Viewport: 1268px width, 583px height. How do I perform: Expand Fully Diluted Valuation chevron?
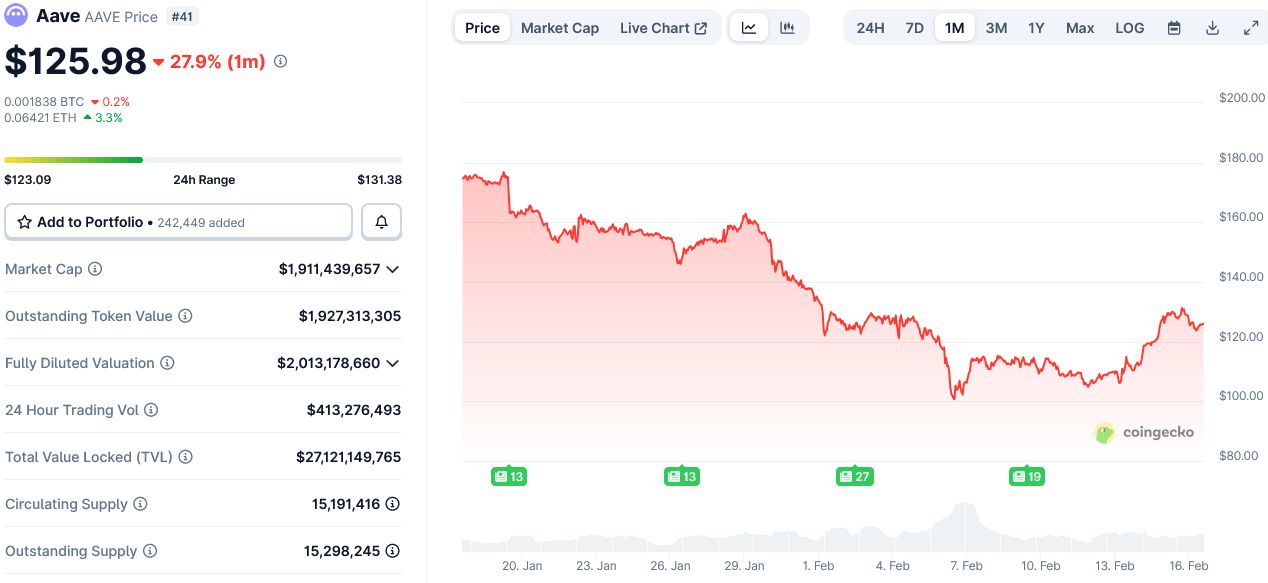tap(393, 363)
